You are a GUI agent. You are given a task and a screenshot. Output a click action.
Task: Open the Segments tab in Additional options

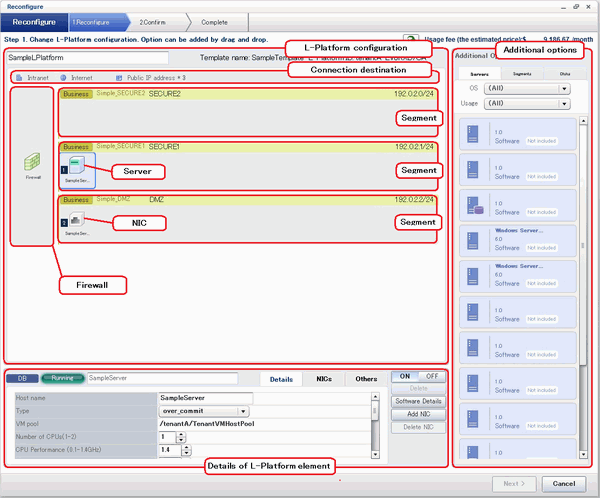click(x=520, y=74)
